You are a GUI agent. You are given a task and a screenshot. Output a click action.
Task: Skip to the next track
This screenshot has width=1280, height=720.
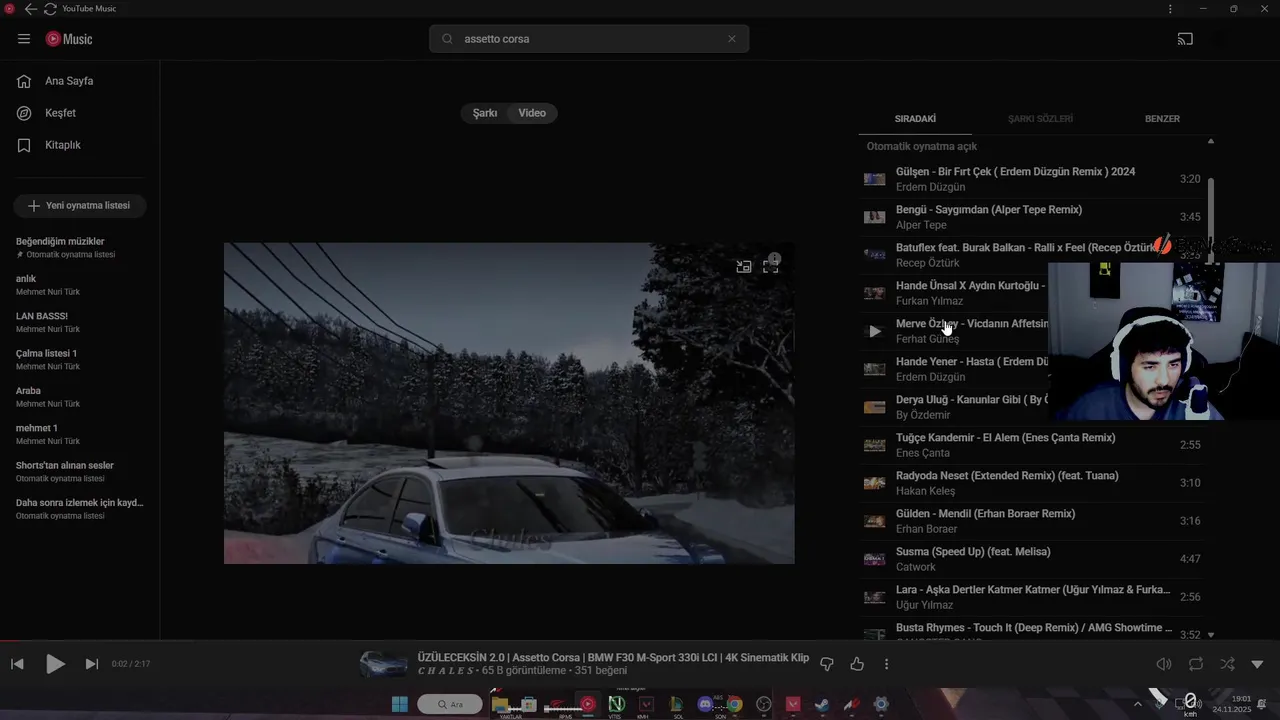coord(92,664)
